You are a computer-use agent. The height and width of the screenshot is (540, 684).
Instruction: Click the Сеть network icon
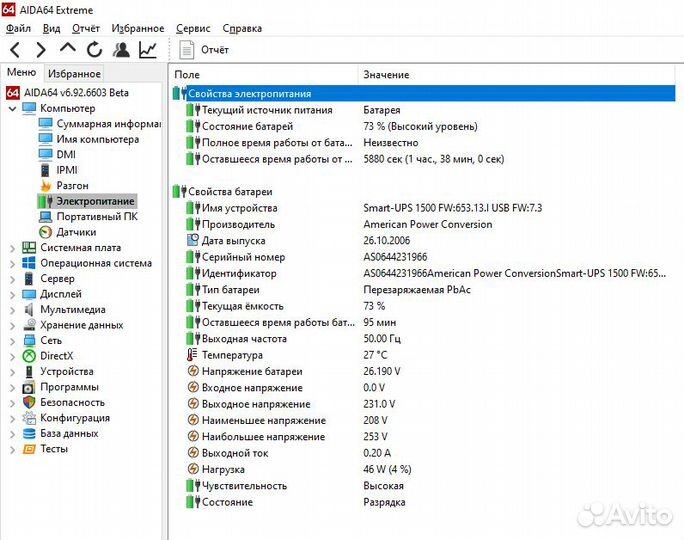click(29, 341)
